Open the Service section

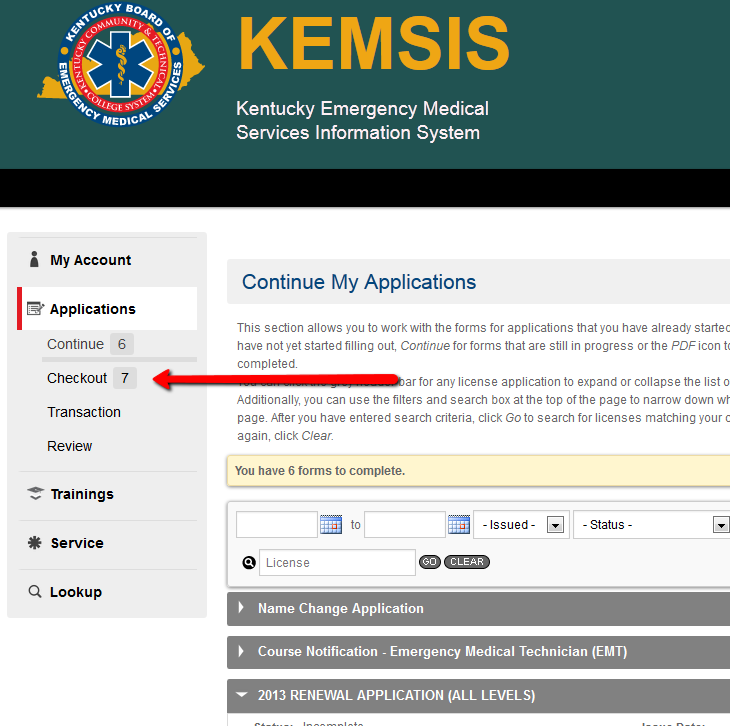(x=77, y=543)
